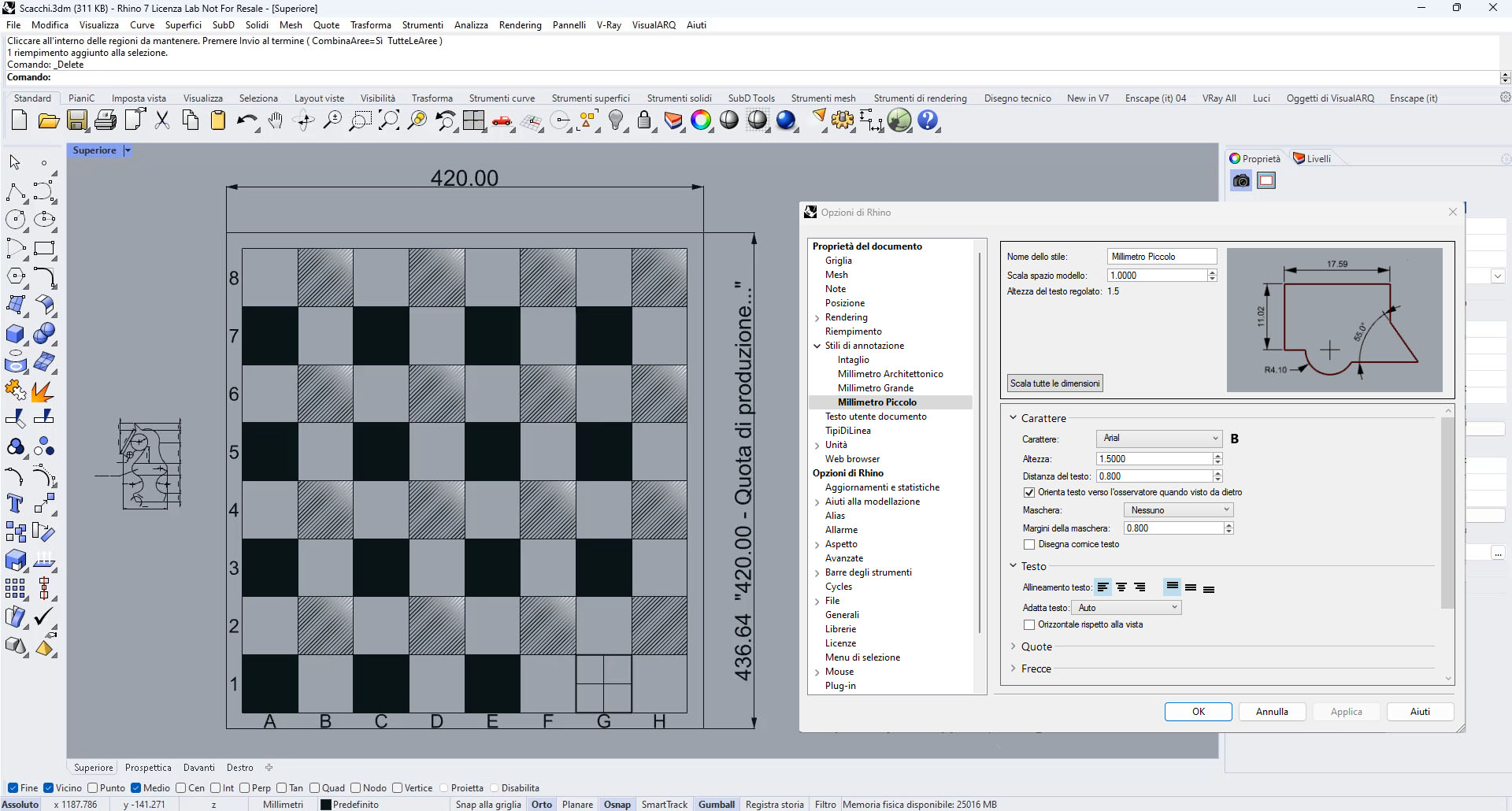Open the Adatta testo Auto dropdown
1512x811 pixels.
[1126, 608]
